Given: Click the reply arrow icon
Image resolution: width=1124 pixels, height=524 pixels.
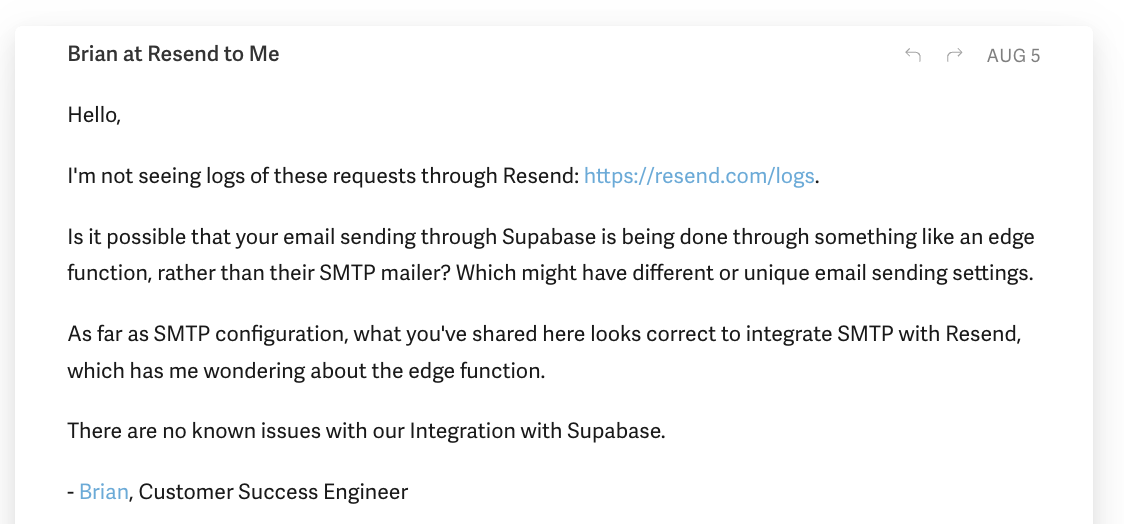Looking at the screenshot, I should point(913,55).
